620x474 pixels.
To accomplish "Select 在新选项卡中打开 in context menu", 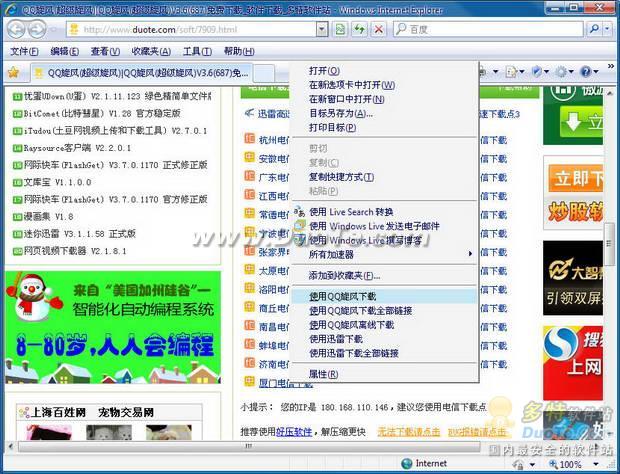I will (352, 85).
